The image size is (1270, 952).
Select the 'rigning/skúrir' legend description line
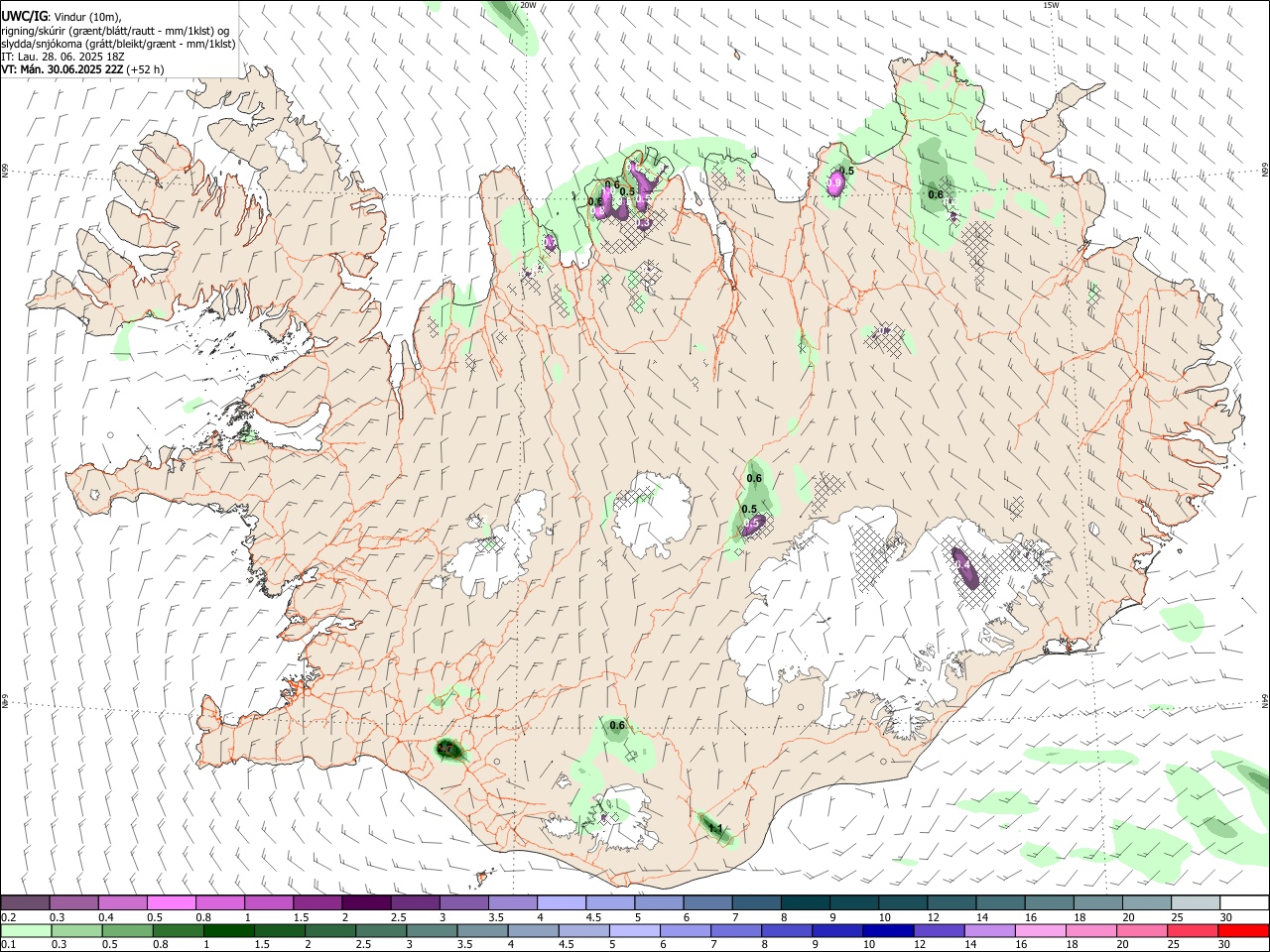click(x=114, y=30)
